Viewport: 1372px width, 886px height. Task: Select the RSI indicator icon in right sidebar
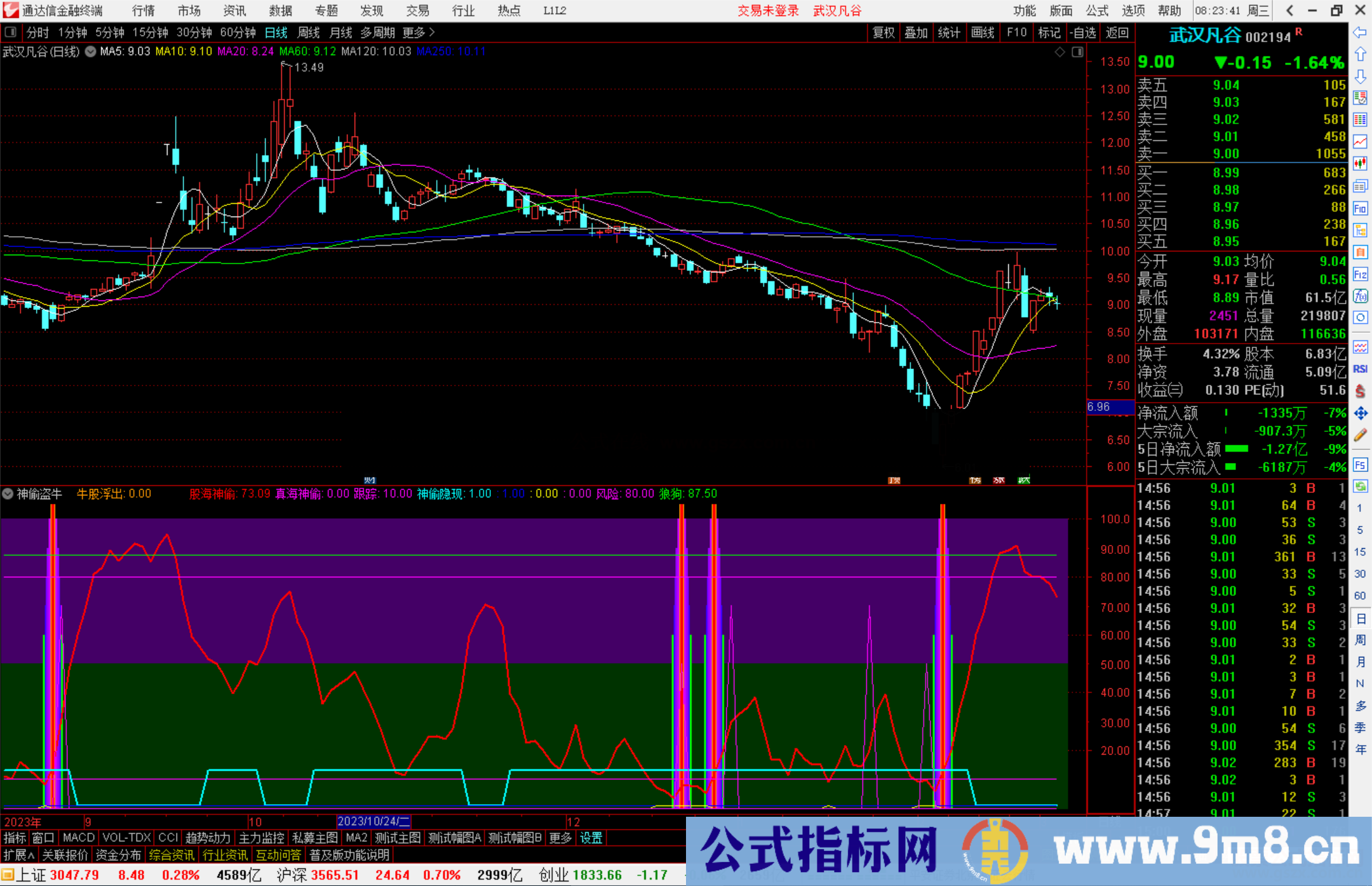(1361, 368)
